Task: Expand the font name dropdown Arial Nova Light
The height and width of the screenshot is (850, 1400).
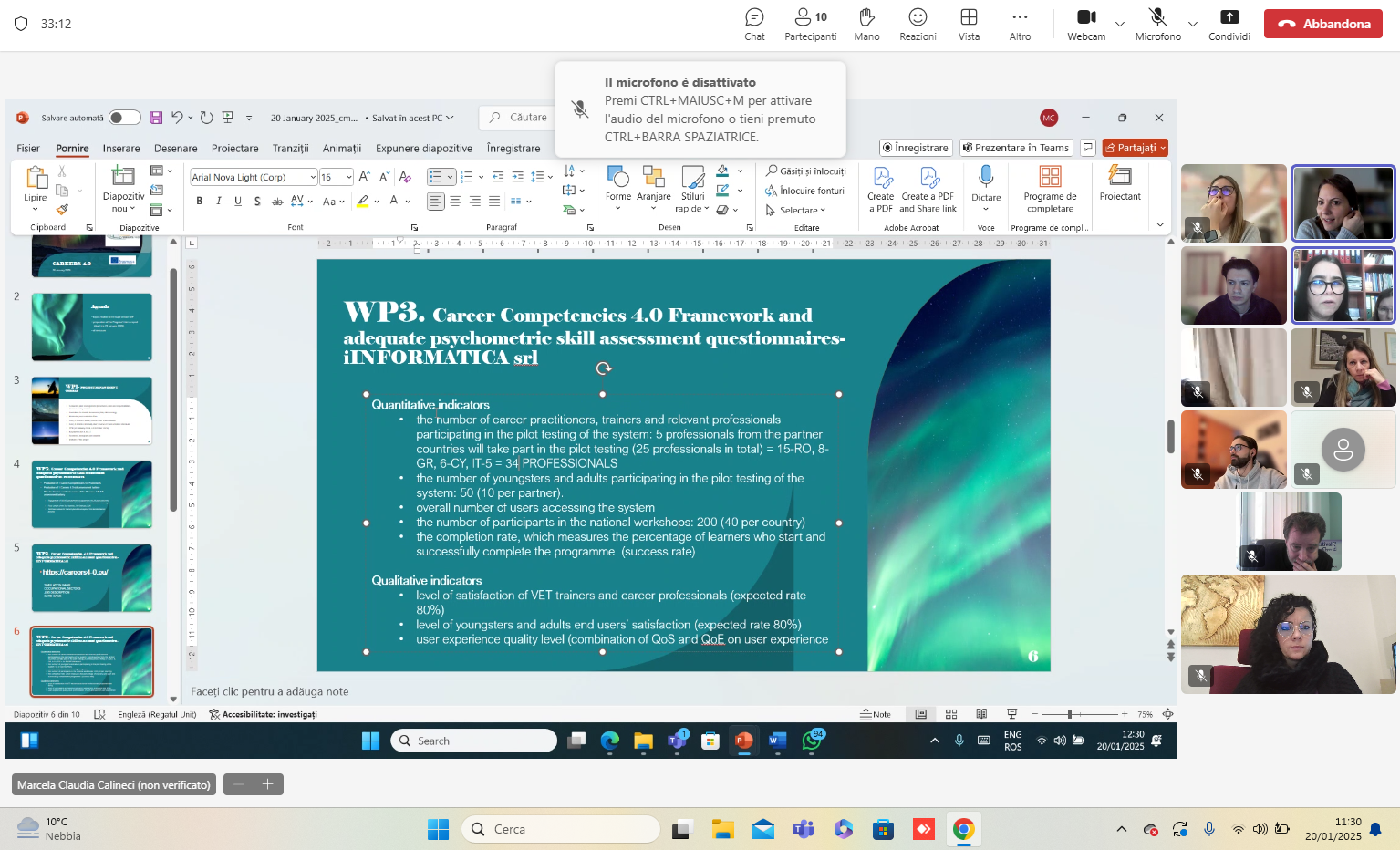Action: 313,177
